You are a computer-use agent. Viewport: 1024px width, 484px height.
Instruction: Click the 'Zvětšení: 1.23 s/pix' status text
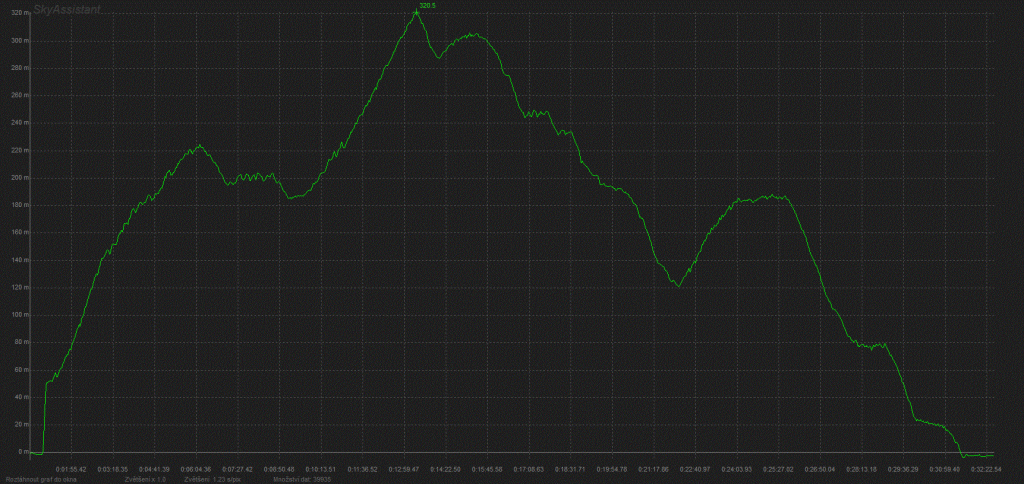(x=212, y=479)
